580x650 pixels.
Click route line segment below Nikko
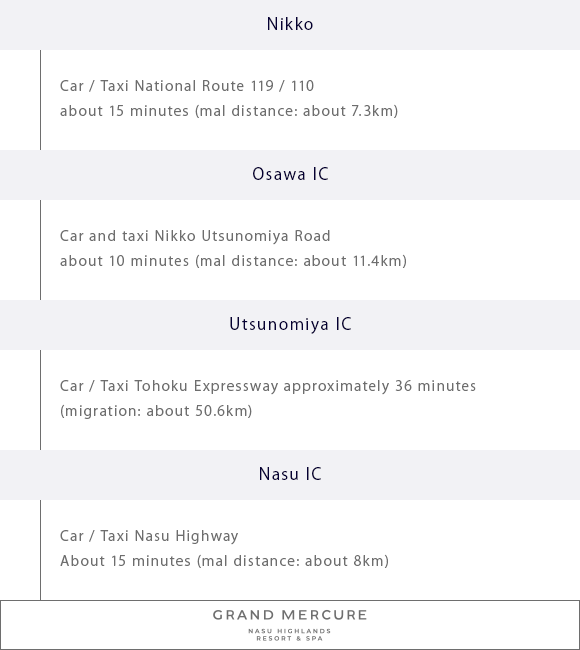click(x=40, y=100)
